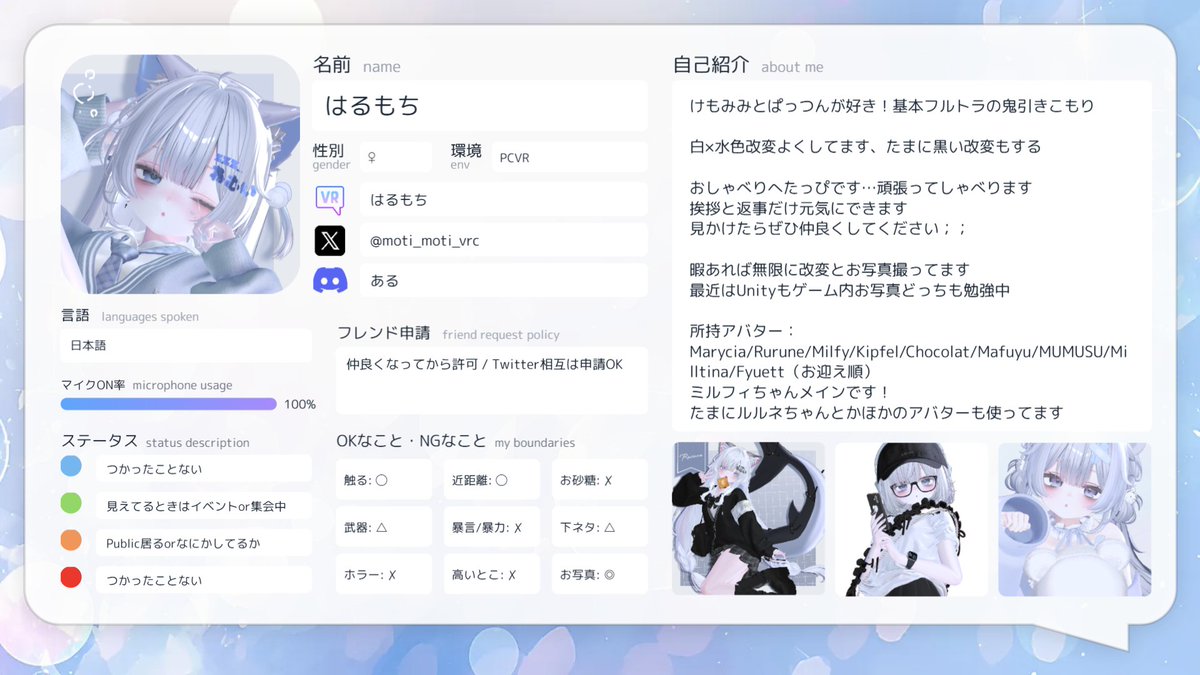The height and width of the screenshot is (675, 1200).
Task: Open thumbnail of black hoodie wolf-tail avatar
Action: coord(749,519)
